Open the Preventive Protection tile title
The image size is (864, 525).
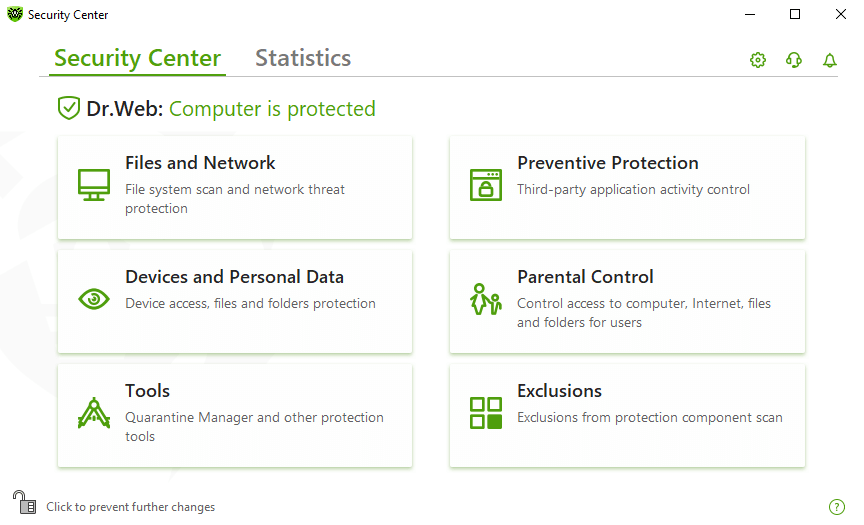pos(608,163)
